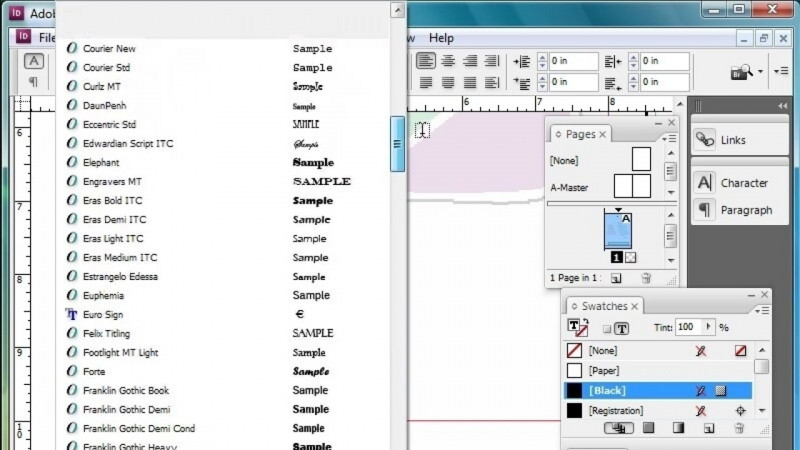Choose Elephant font from list
Viewport: 800px width, 450px height.
tap(222, 163)
